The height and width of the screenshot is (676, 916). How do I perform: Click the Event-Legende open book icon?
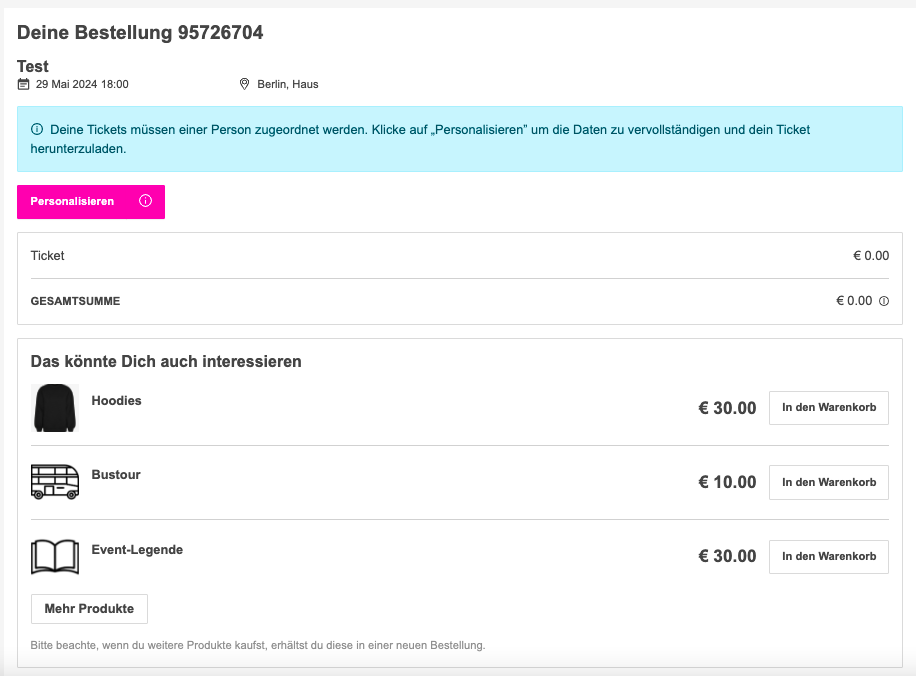[55, 557]
